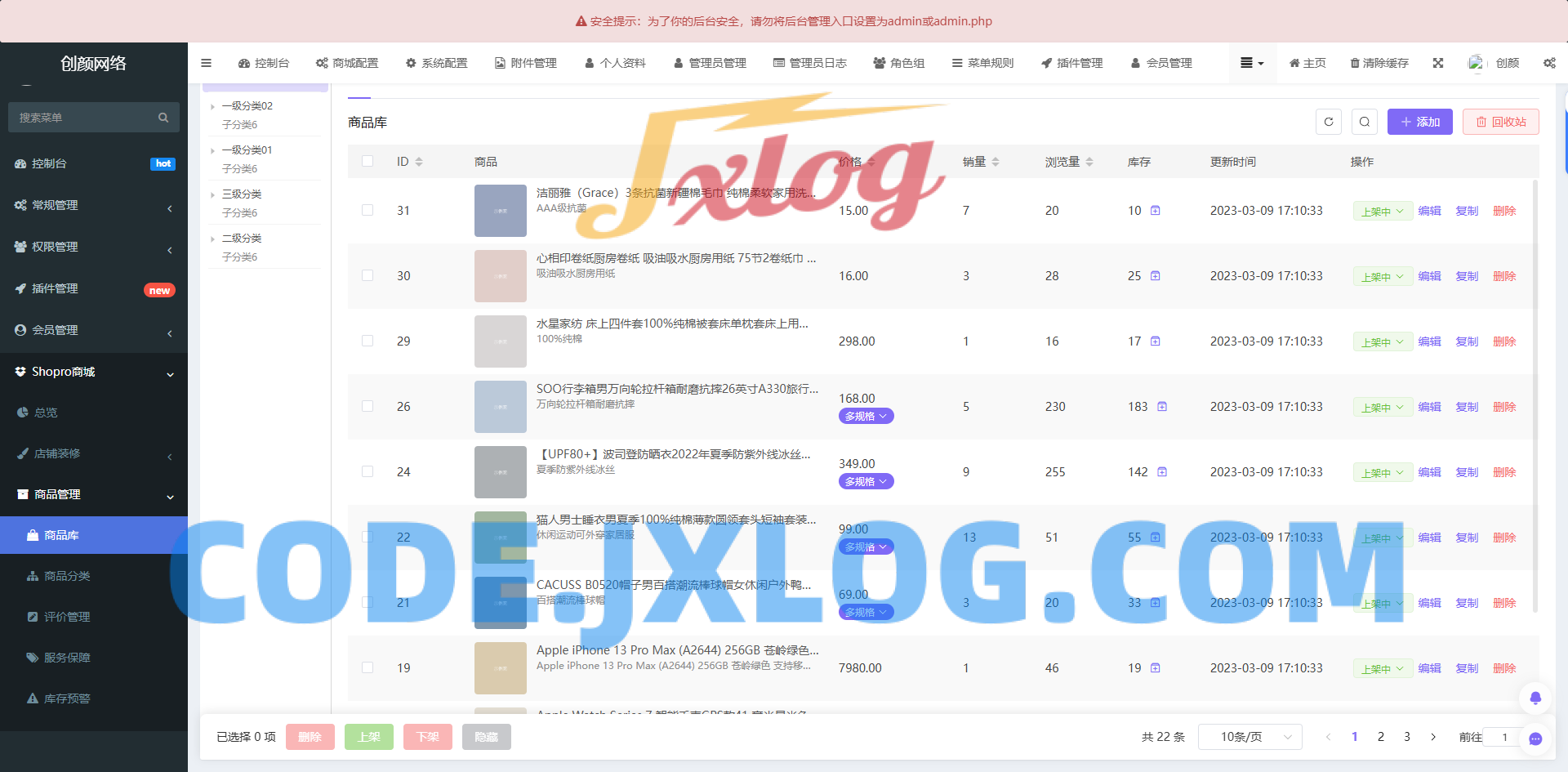Screen dimensions: 1568x772
Task: Open the chat bubble icon at bottom right
Action: pyautogui.click(x=1536, y=739)
